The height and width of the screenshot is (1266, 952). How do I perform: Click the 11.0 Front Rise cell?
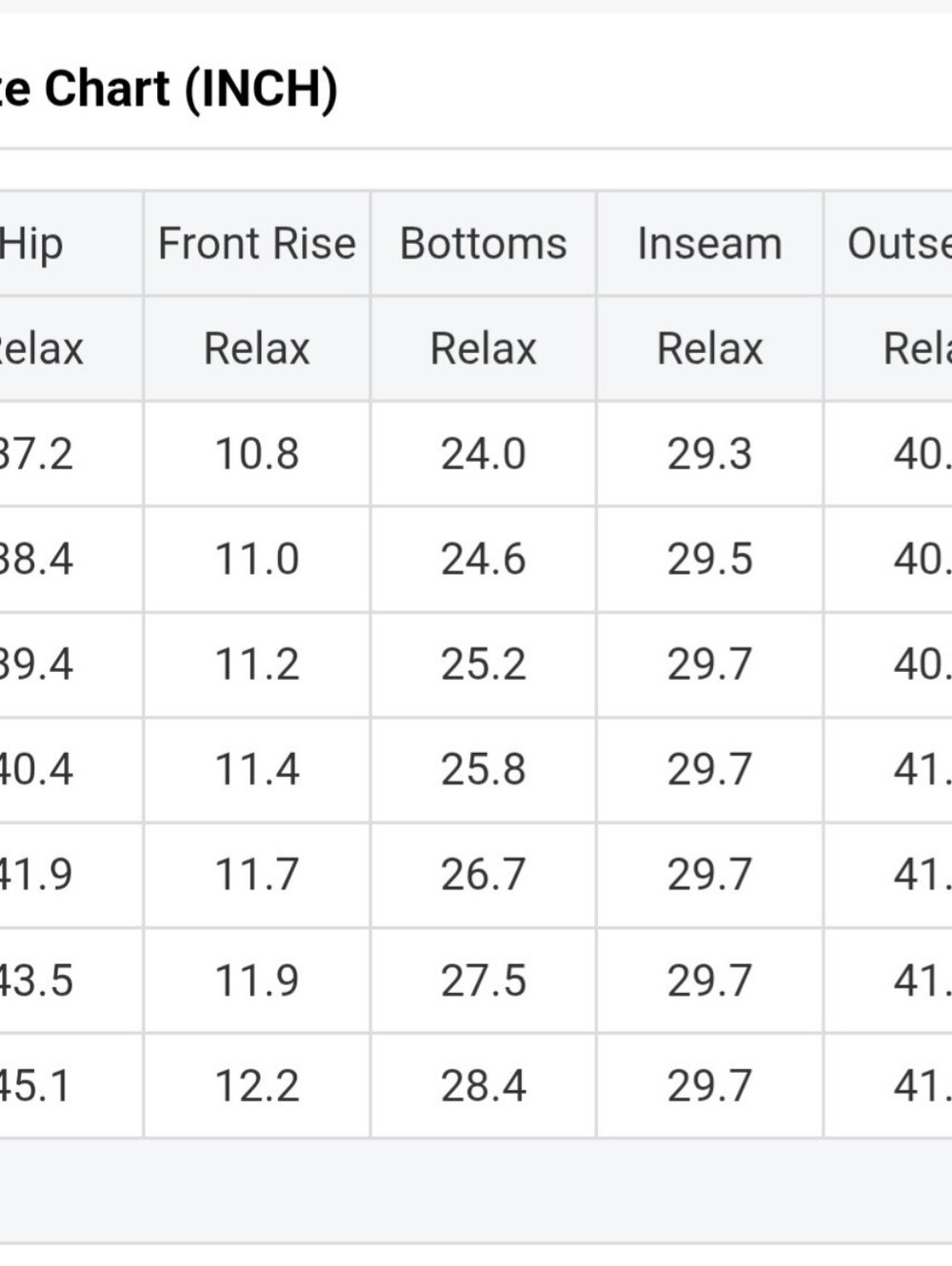tap(257, 559)
